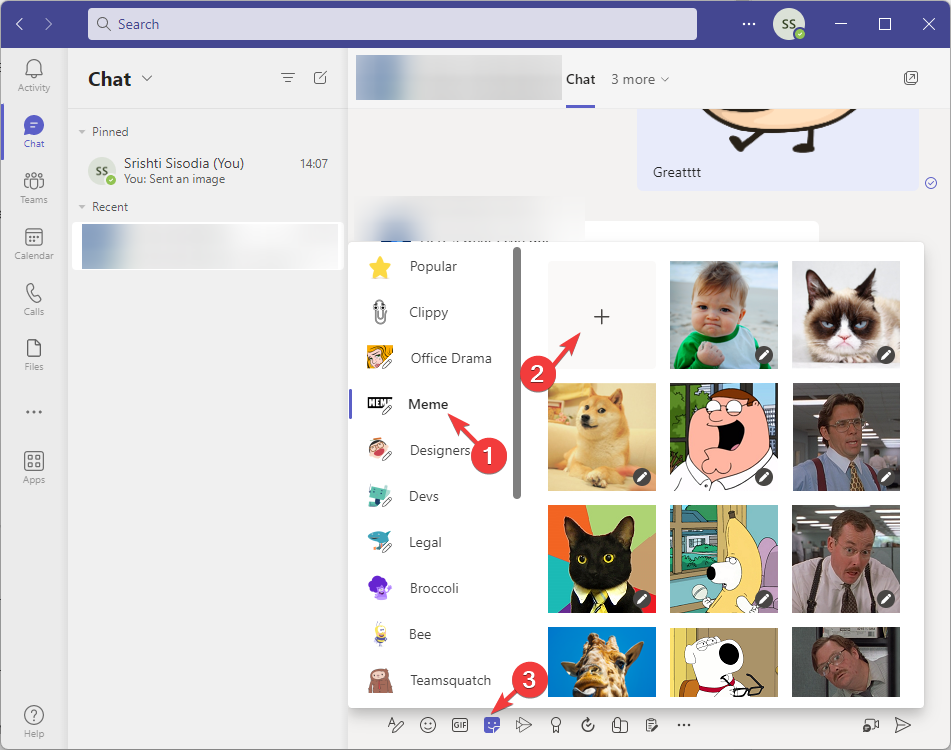Pick the laughing Peter Griffin meme
951x750 pixels.
click(x=724, y=437)
